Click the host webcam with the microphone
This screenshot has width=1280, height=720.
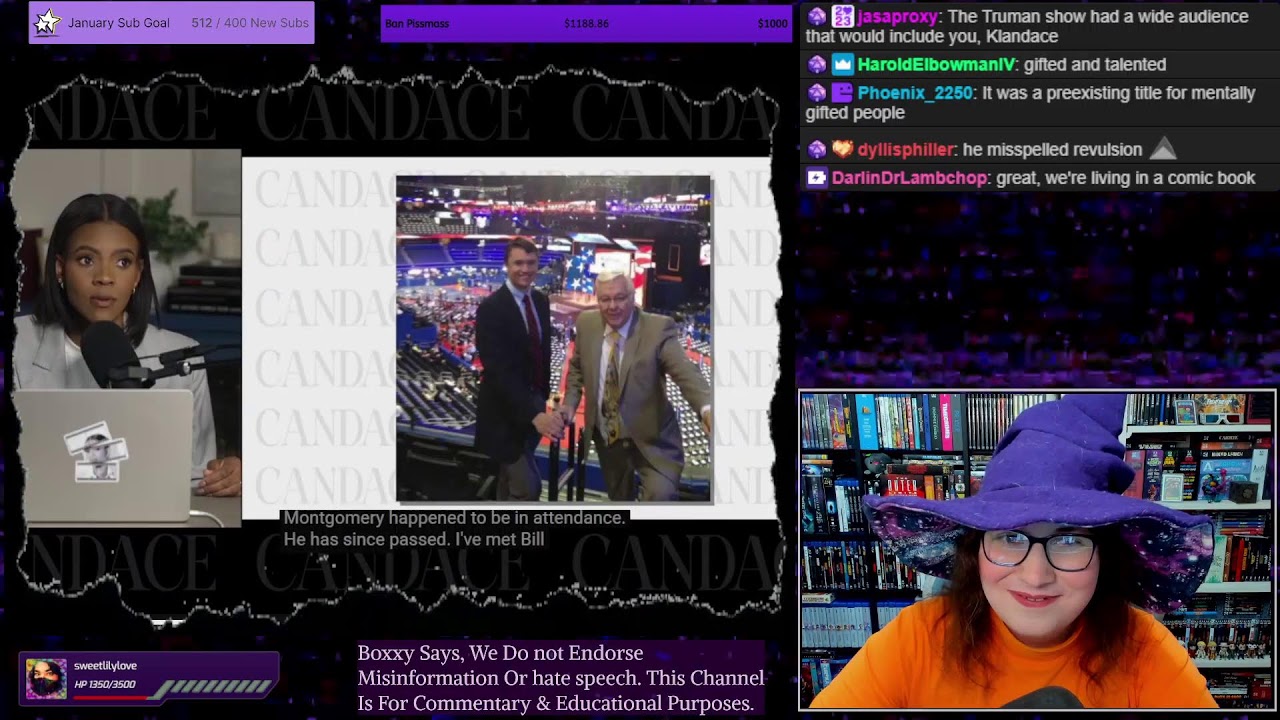pyautogui.click(x=127, y=338)
